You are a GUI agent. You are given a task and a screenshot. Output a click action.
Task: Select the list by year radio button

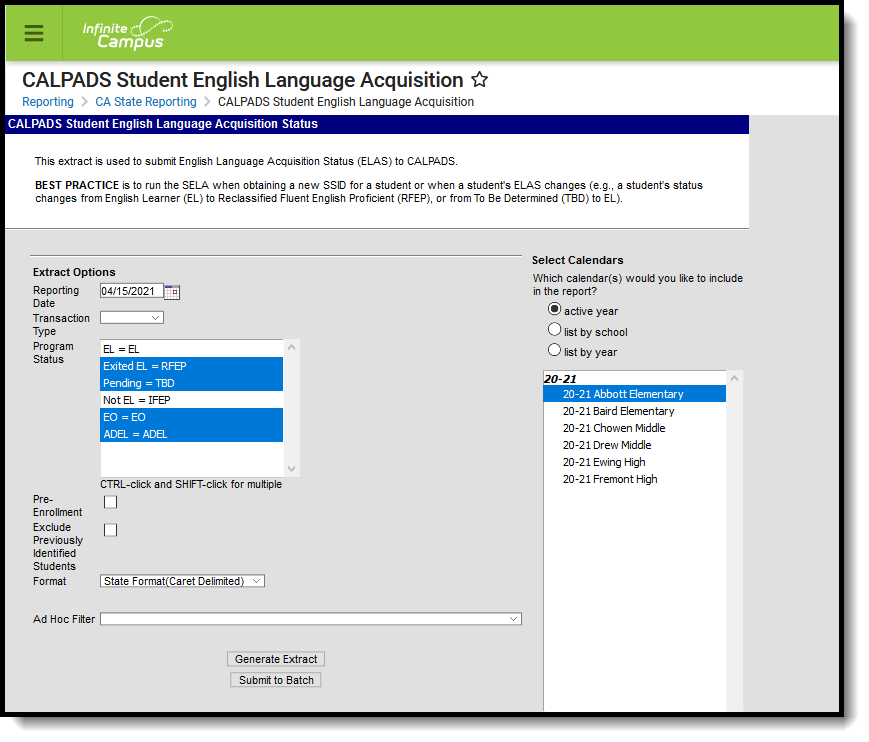554,350
